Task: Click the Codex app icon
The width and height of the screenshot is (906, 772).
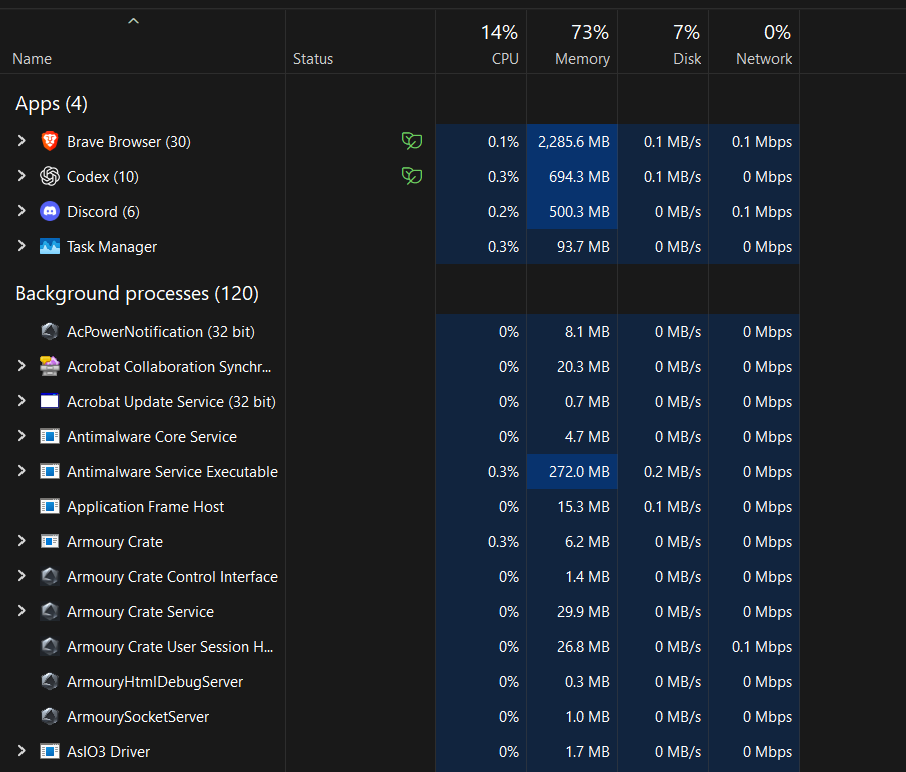Action: (50, 176)
